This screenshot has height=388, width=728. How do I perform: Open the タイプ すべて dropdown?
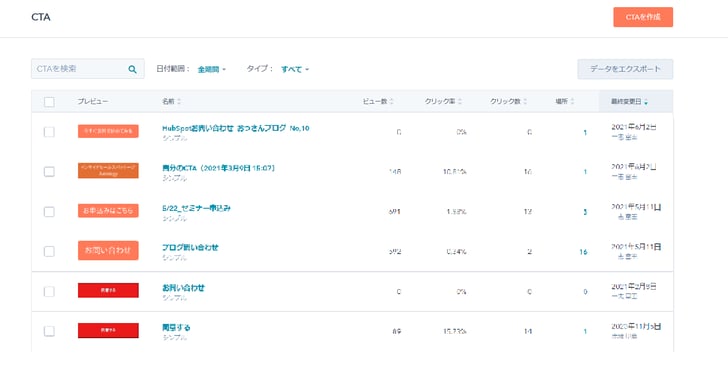pos(295,69)
